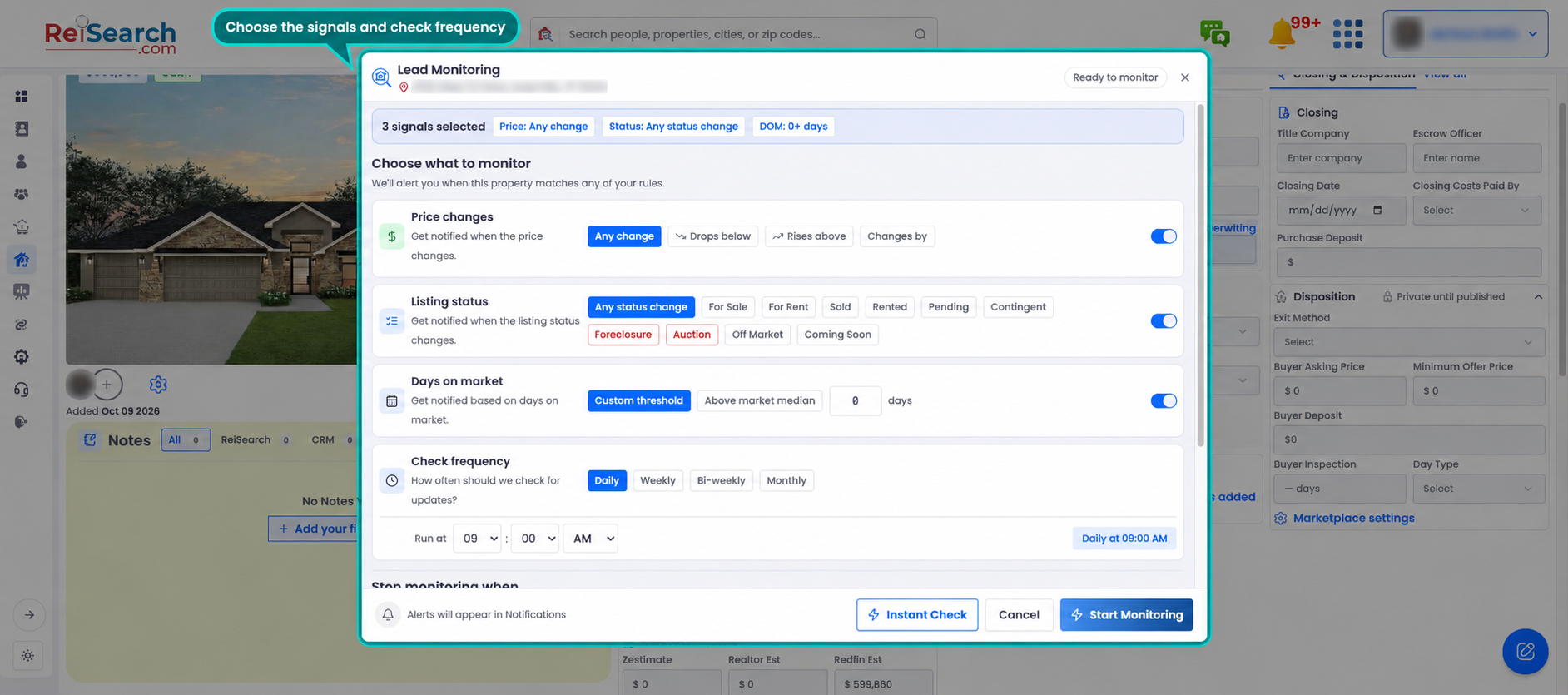The height and width of the screenshot is (695, 1568).
Task: Click the Instant Check button
Action: click(917, 615)
